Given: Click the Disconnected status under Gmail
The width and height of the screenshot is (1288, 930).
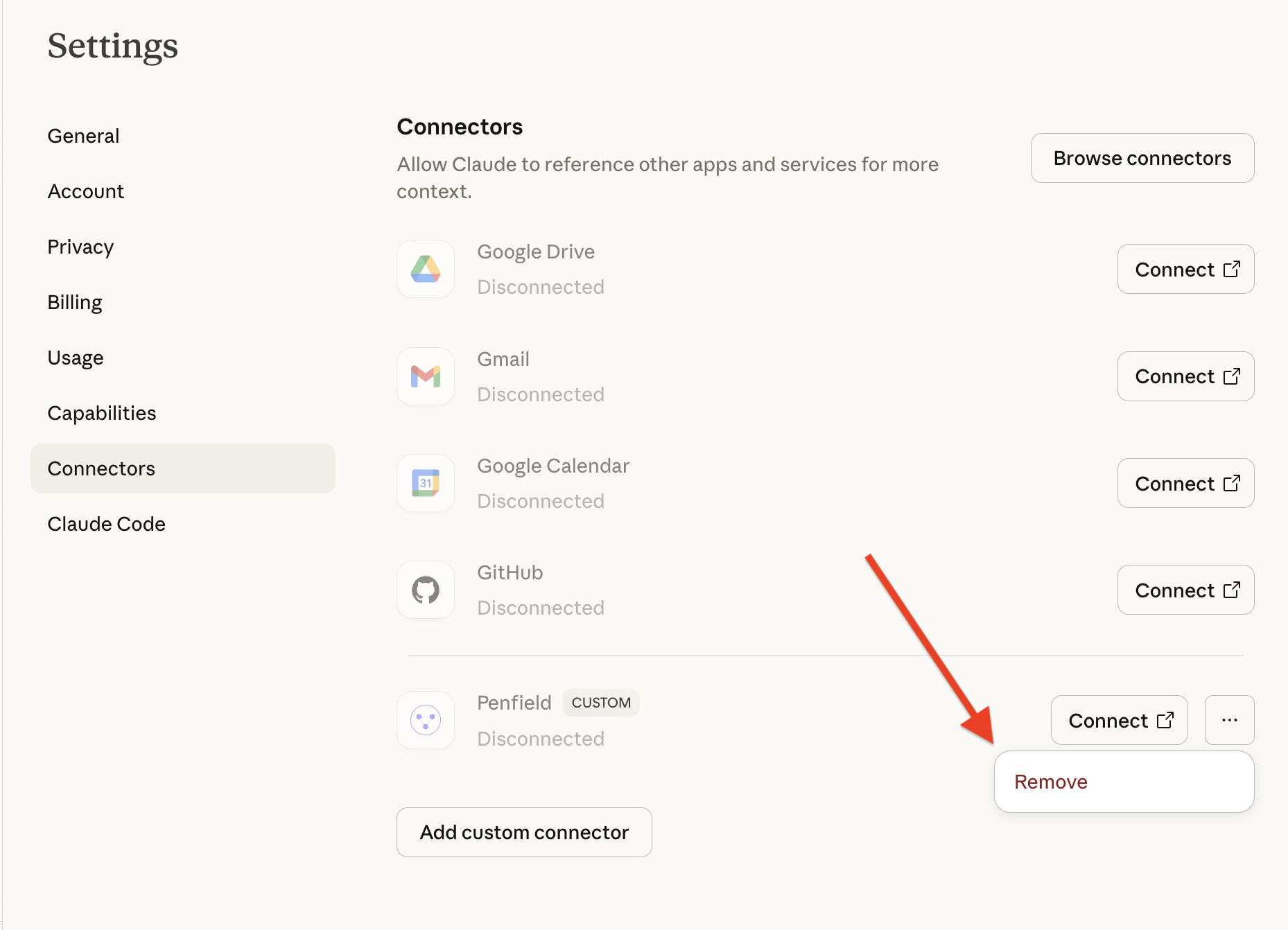Looking at the screenshot, I should 541,394.
